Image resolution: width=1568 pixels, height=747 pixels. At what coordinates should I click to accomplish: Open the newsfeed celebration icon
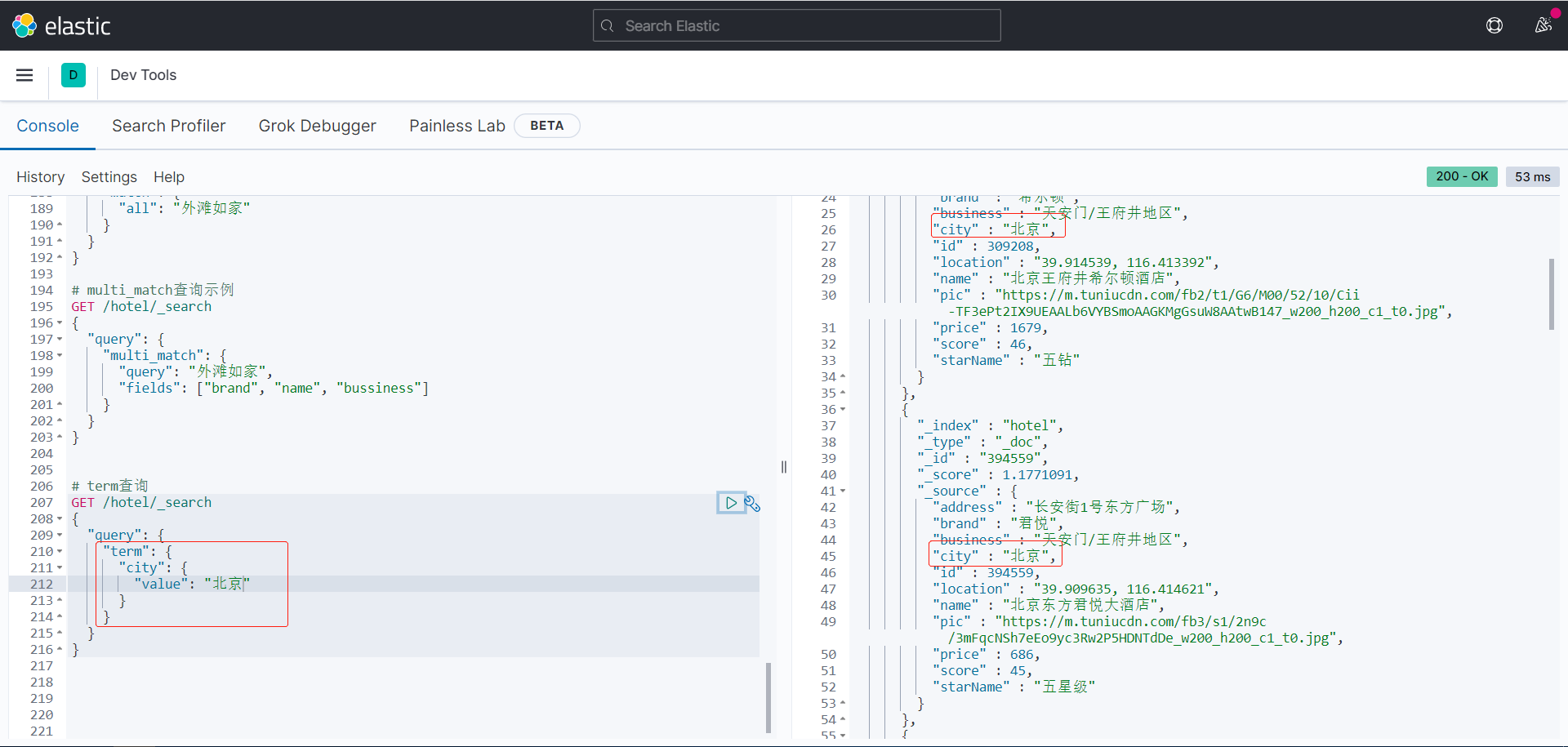click(1543, 25)
